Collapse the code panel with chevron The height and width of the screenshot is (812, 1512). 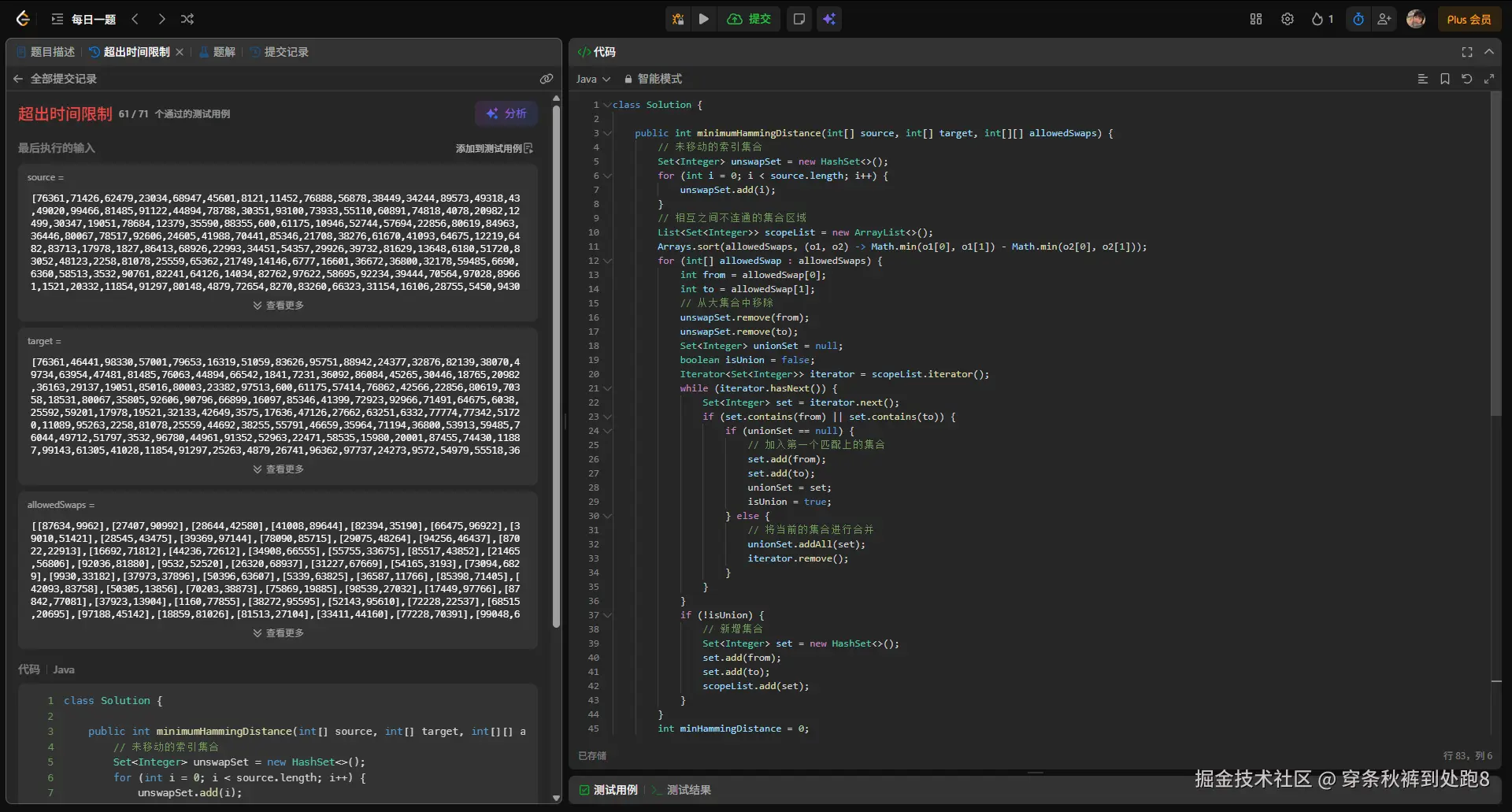click(x=1488, y=52)
